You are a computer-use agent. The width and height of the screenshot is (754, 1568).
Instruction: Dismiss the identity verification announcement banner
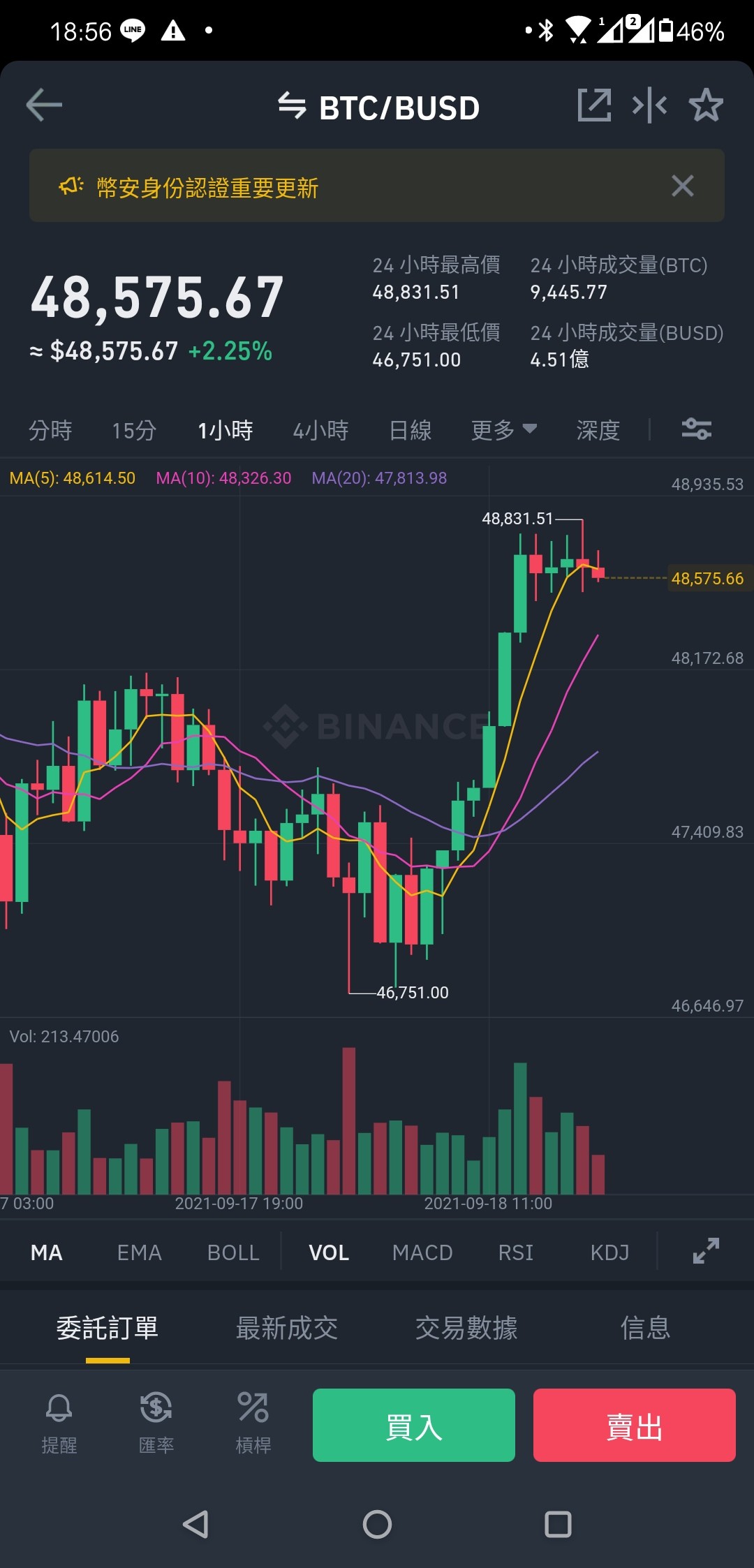[682, 186]
